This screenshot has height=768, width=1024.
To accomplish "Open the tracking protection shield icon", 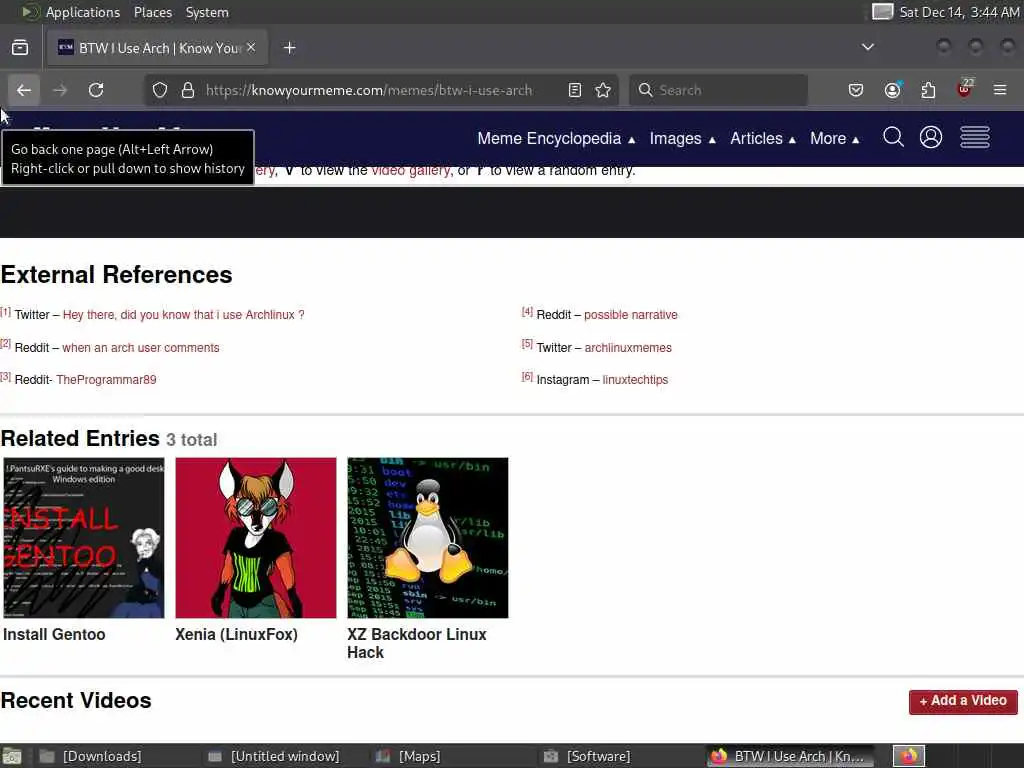I will pyautogui.click(x=160, y=90).
